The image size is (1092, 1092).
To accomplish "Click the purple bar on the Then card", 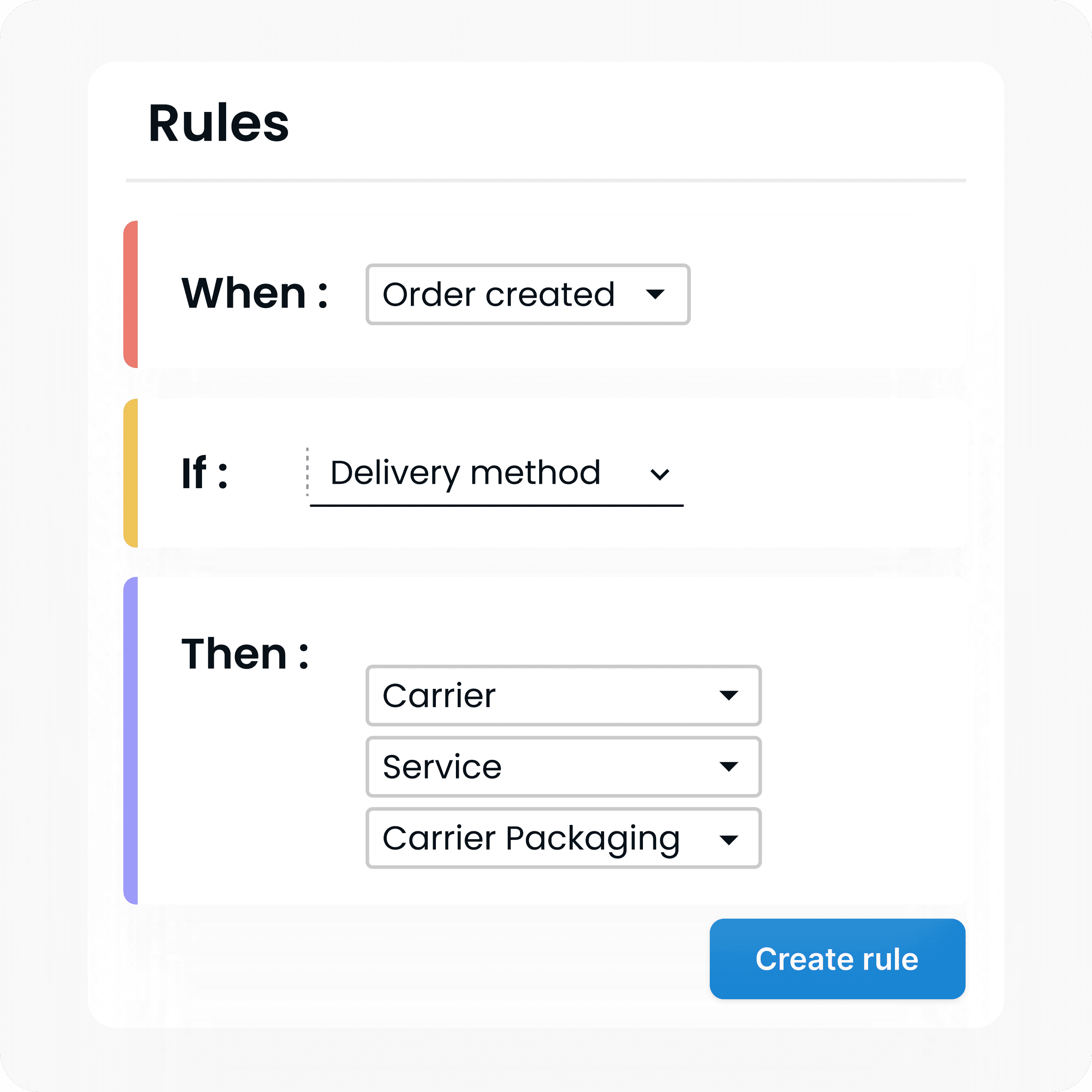I will point(131,740).
